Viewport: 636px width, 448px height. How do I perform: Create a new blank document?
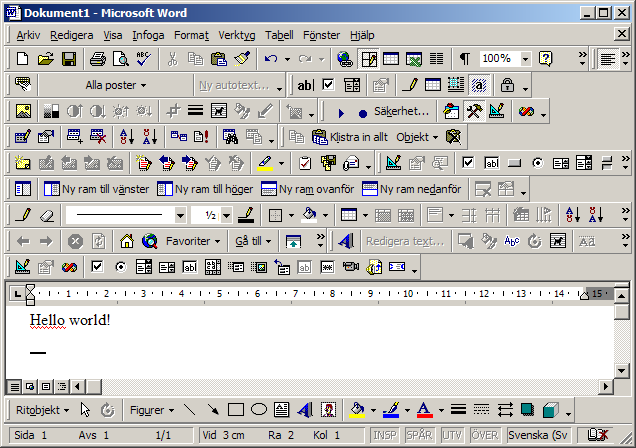pos(23,59)
